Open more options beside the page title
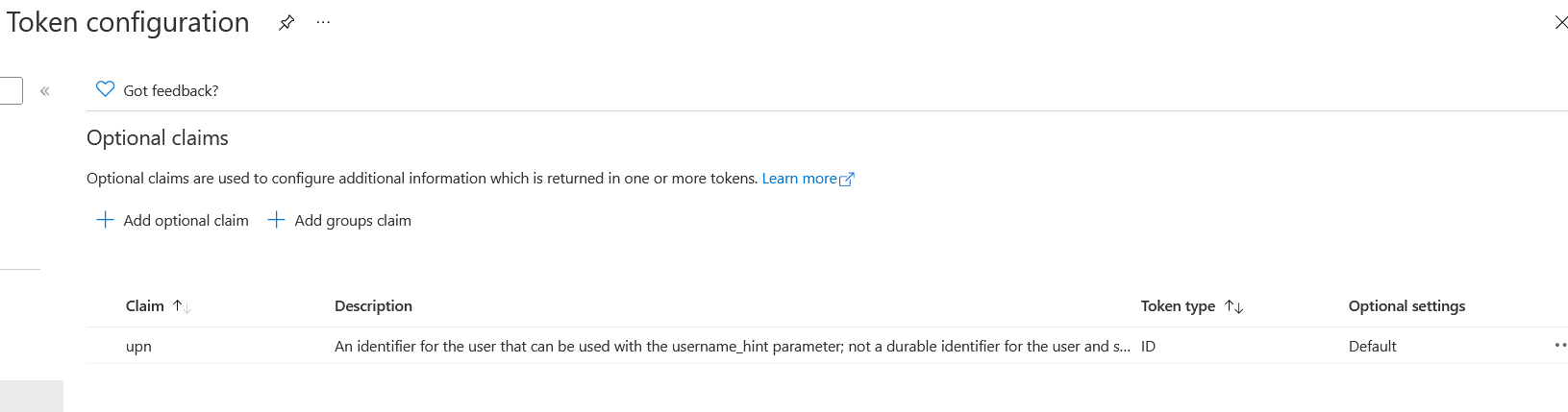 (323, 23)
